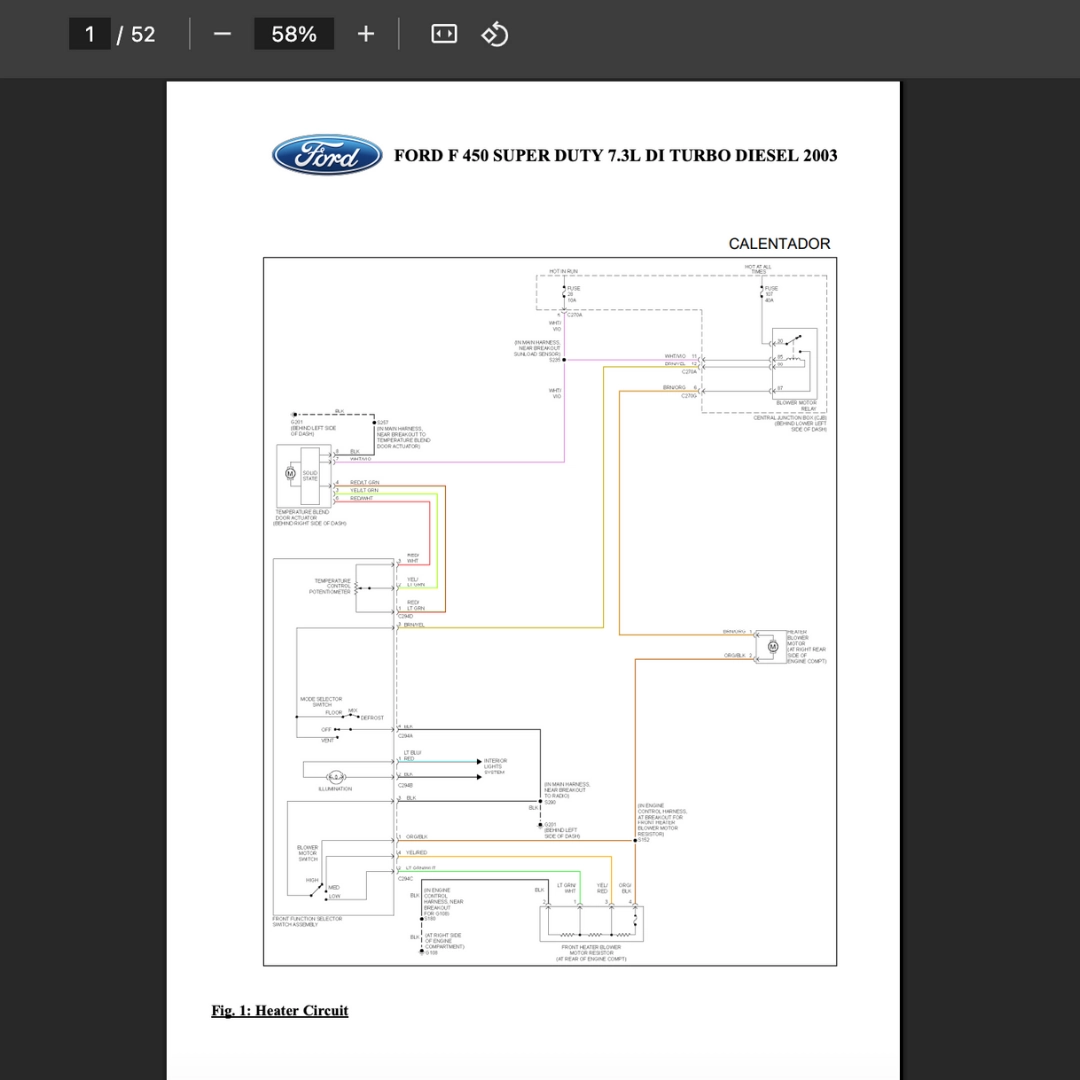The image size is (1080, 1080).
Task: Click the 'BLOWER MOTOR SWITCH' label
Action: point(308,853)
